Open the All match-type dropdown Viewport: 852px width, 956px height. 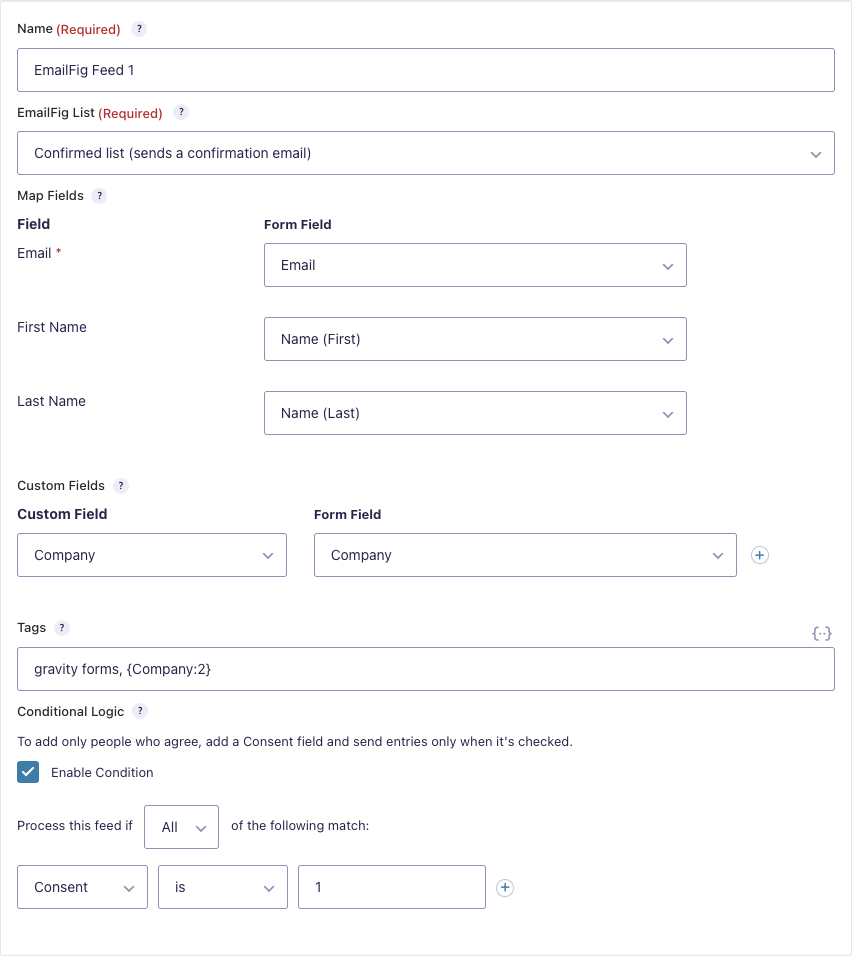tap(181, 827)
